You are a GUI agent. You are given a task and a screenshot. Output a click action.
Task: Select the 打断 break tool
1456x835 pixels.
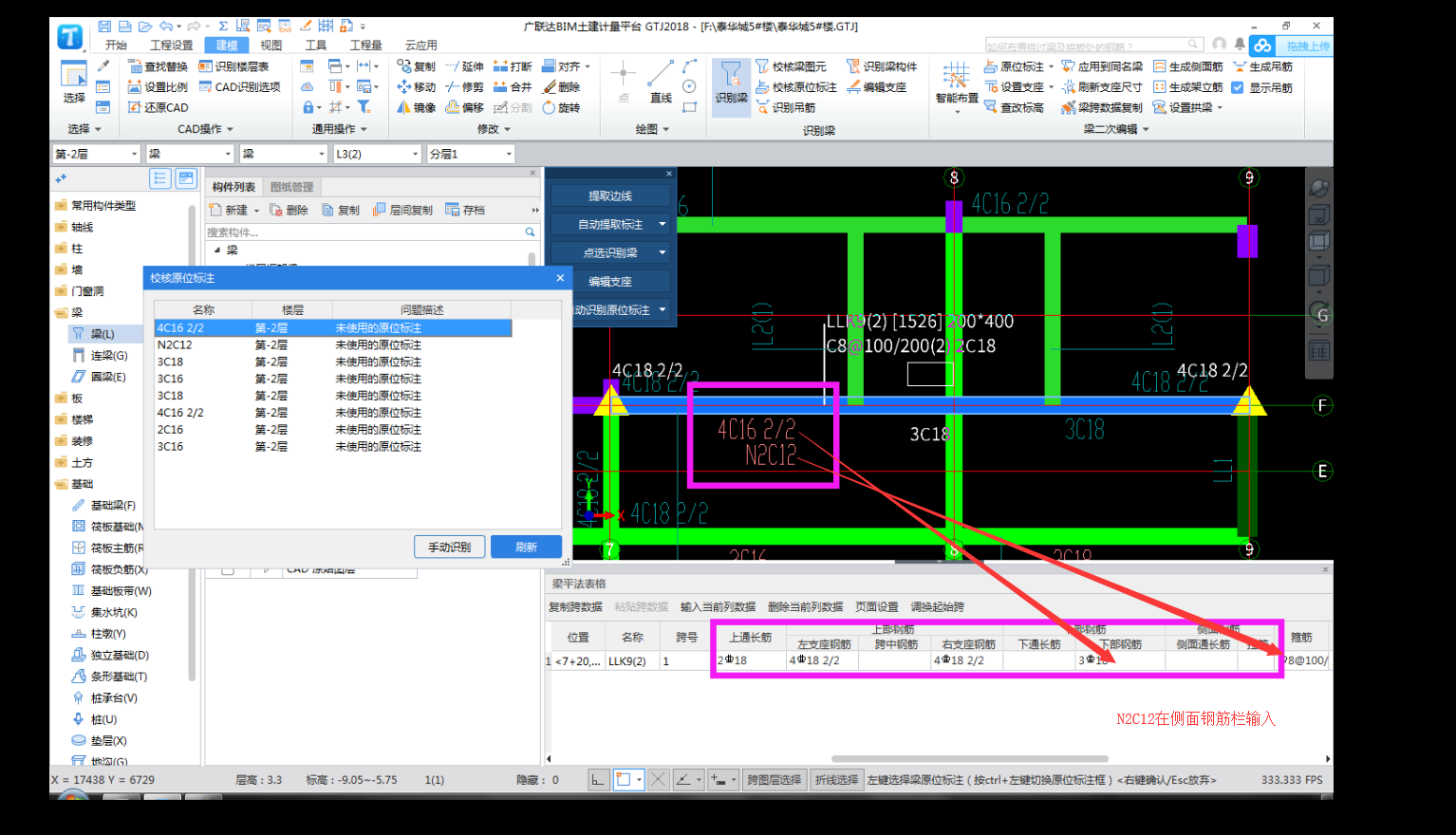pos(513,66)
